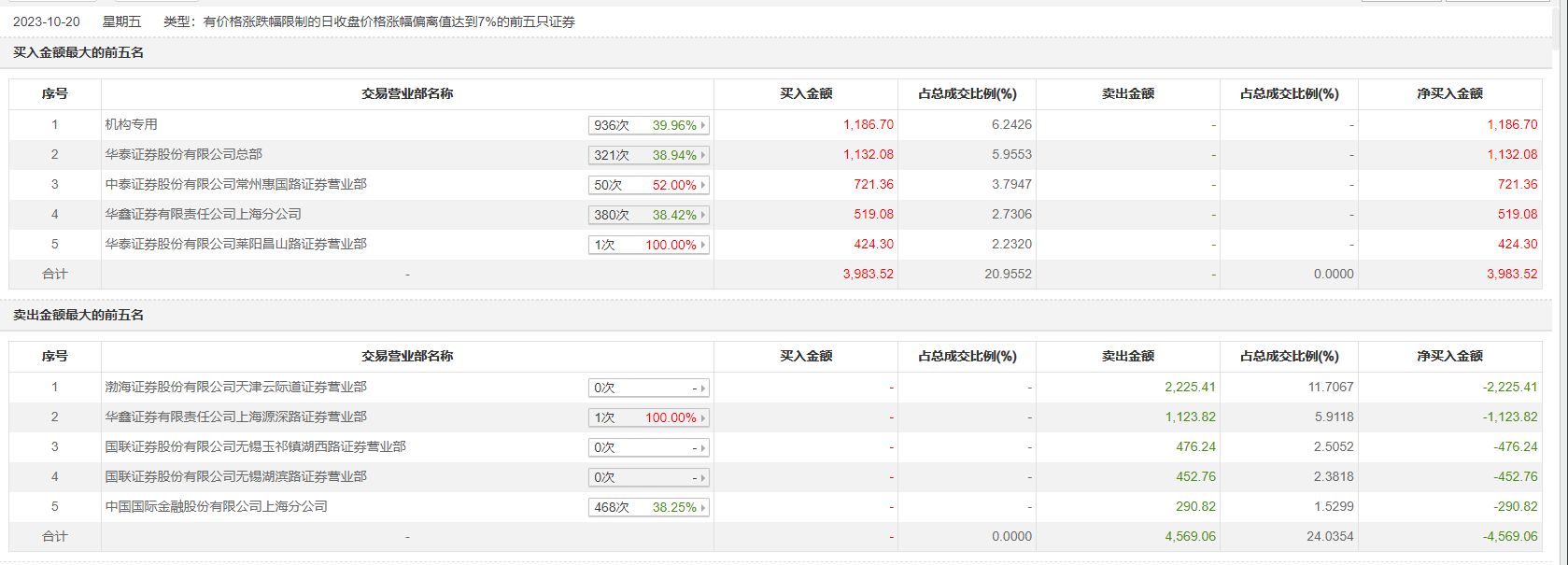Click 渤海证券天津云际道证券营业部 link
This screenshot has height=565, width=1568.
coord(236,387)
